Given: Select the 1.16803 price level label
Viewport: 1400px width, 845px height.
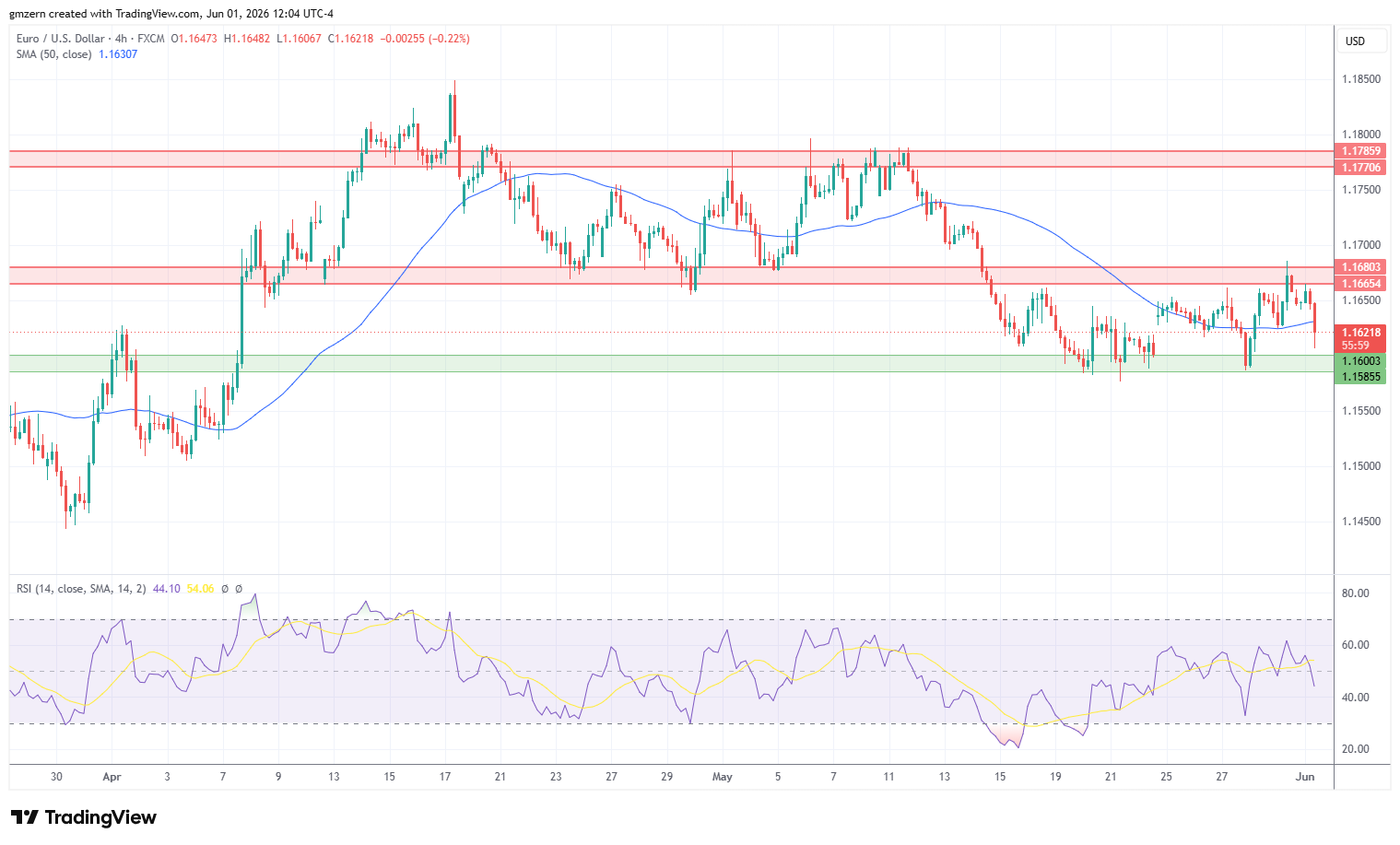Looking at the screenshot, I should click(1361, 268).
